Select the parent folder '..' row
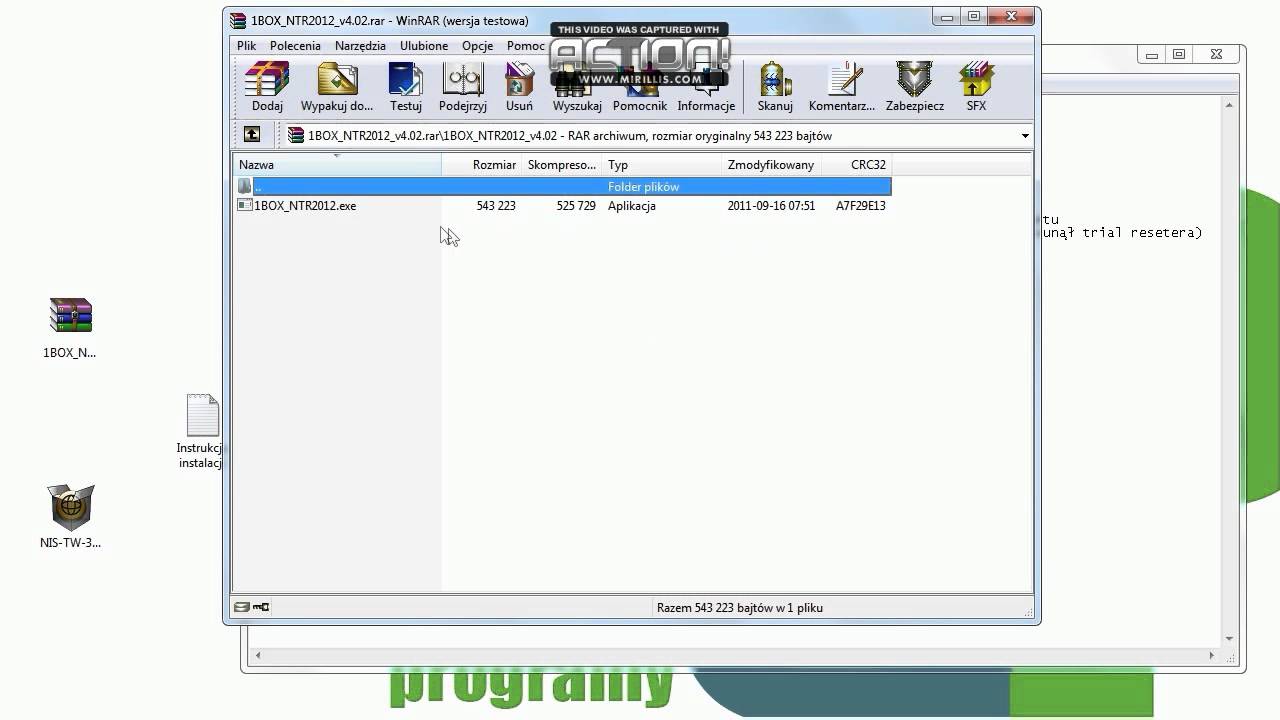 (563, 187)
